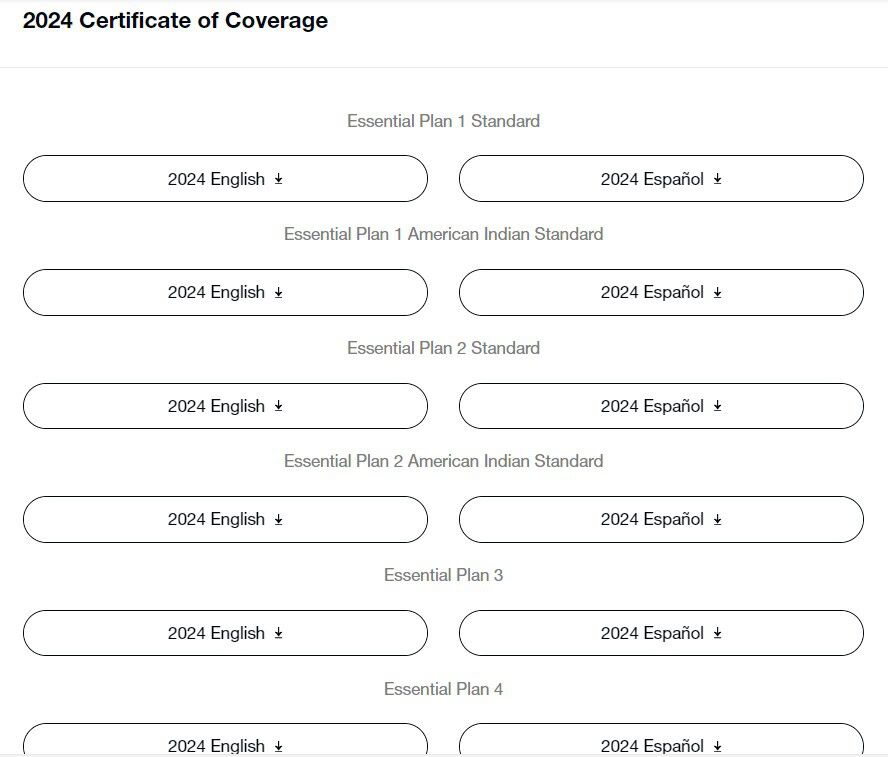Click the Essential Plan 2 Standard section label

(x=443, y=348)
